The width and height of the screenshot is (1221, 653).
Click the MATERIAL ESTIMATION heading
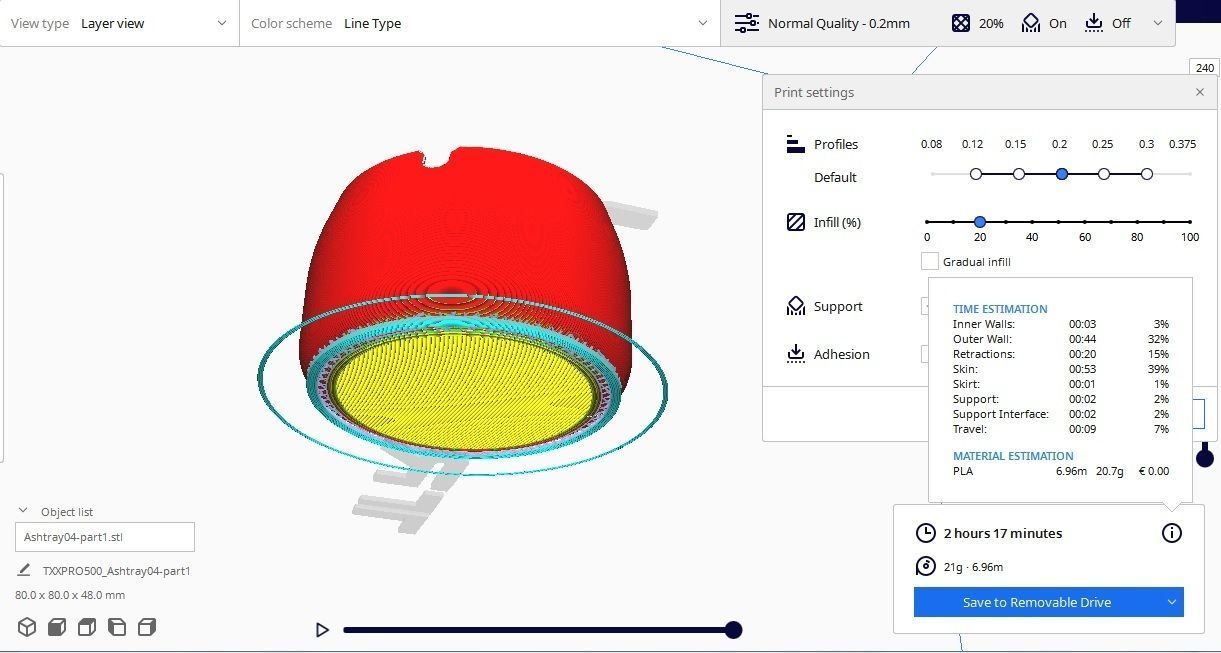pyautogui.click(x=1013, y=456)
